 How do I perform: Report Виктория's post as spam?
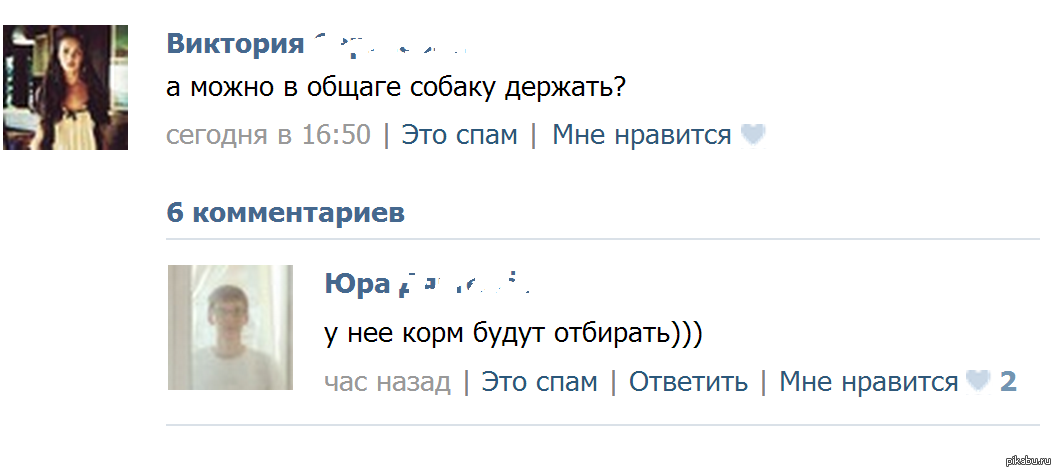[x=459, y=135]
